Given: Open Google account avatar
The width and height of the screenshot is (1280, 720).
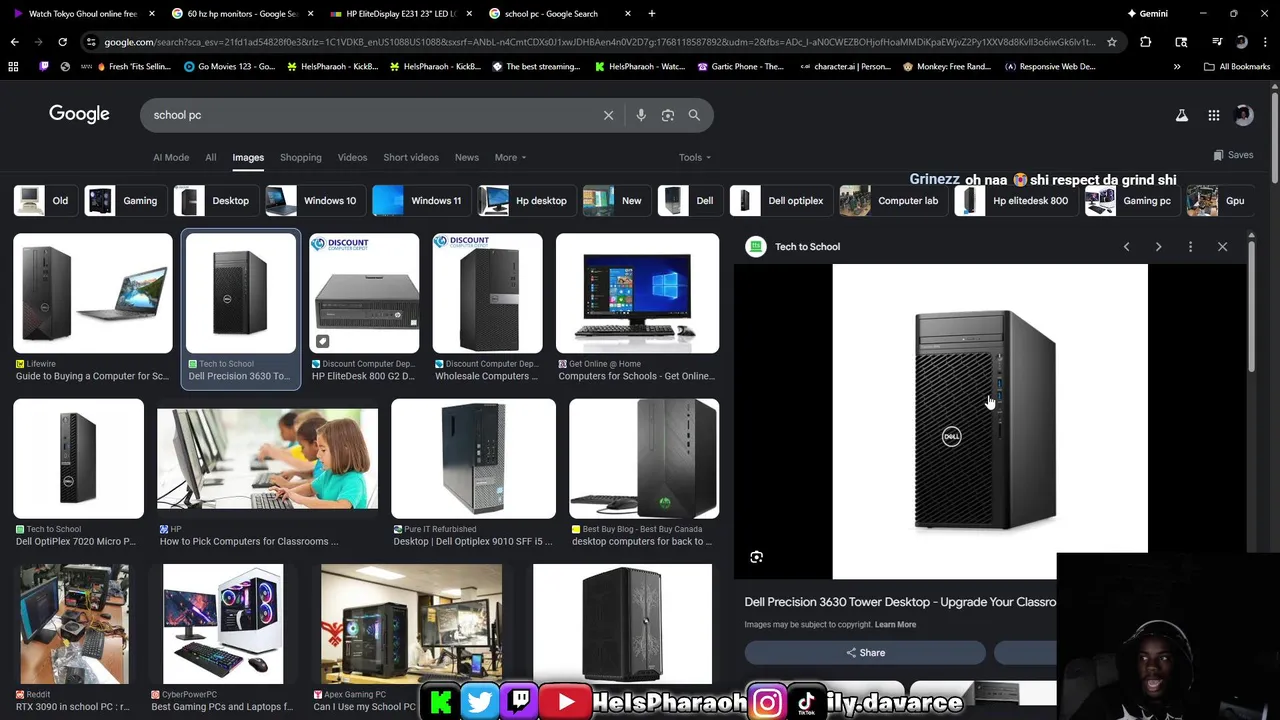Looking at the screenshot, I should coord(1244,115).
